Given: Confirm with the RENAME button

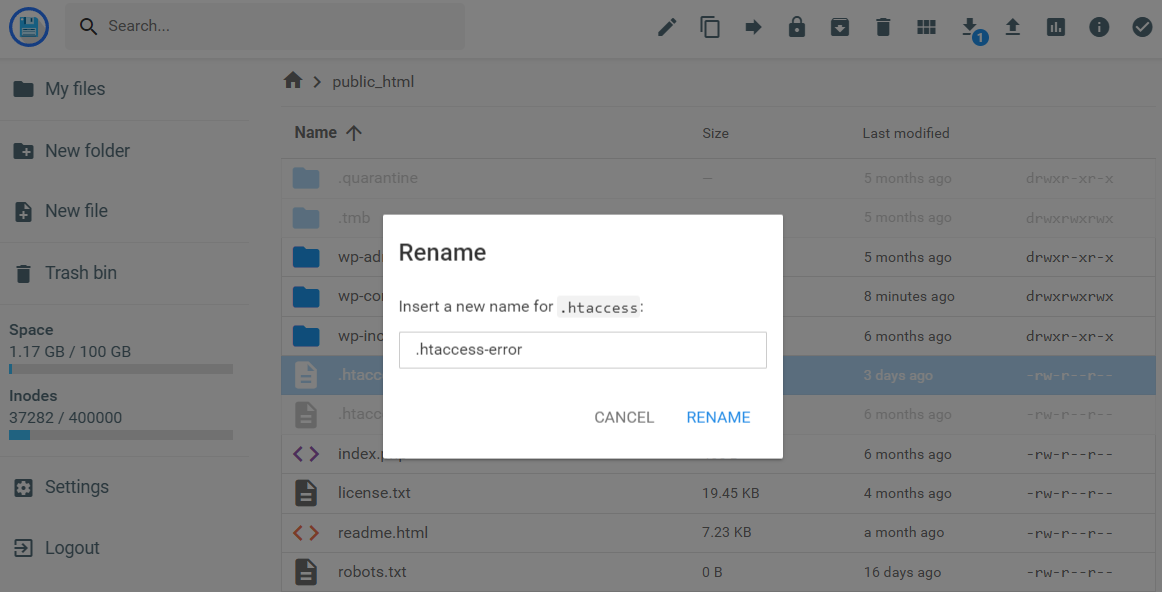Looking at the screenshot, I should click(x=718, y=417).
